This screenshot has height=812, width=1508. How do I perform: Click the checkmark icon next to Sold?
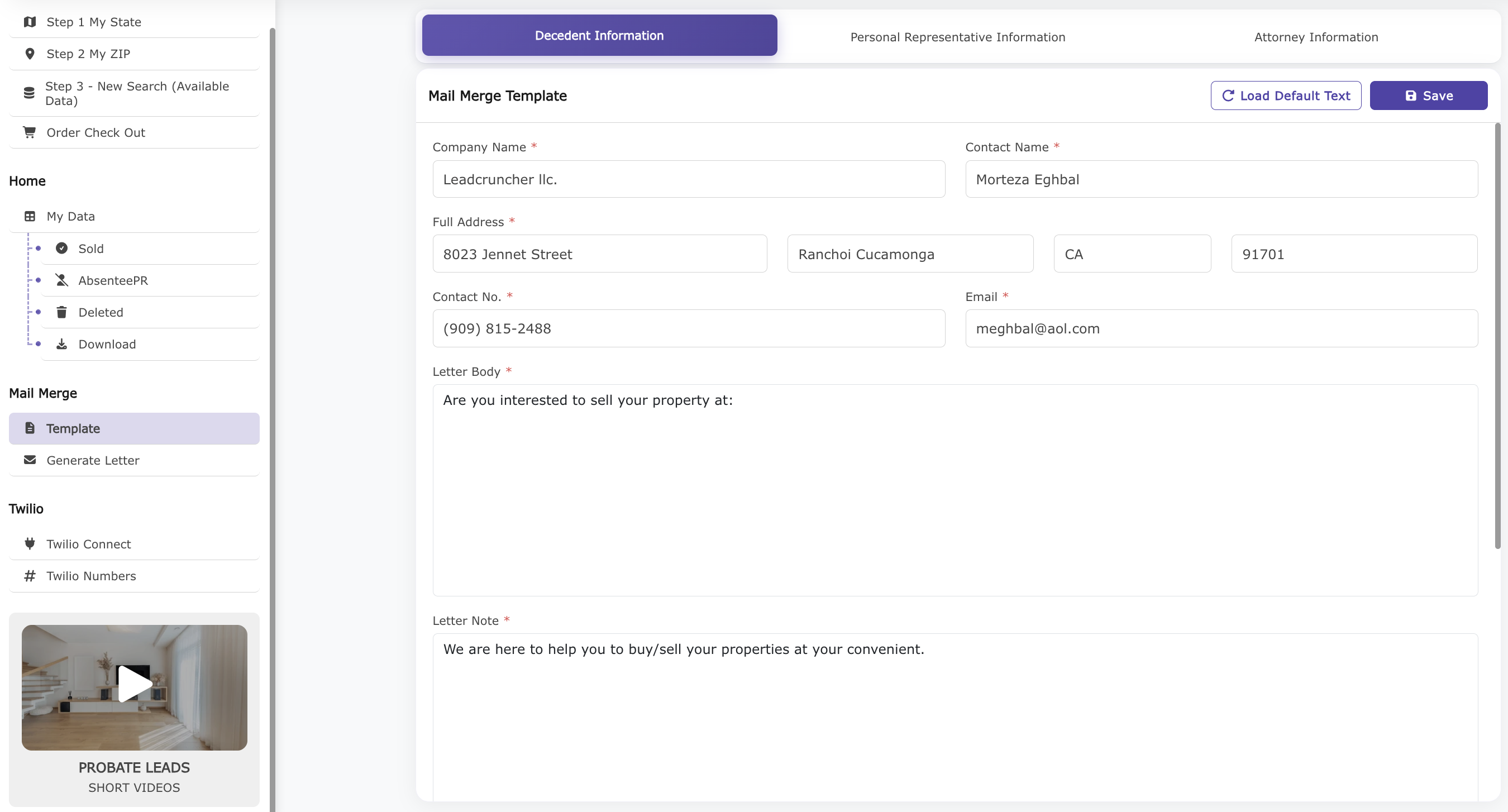[61, 248]
